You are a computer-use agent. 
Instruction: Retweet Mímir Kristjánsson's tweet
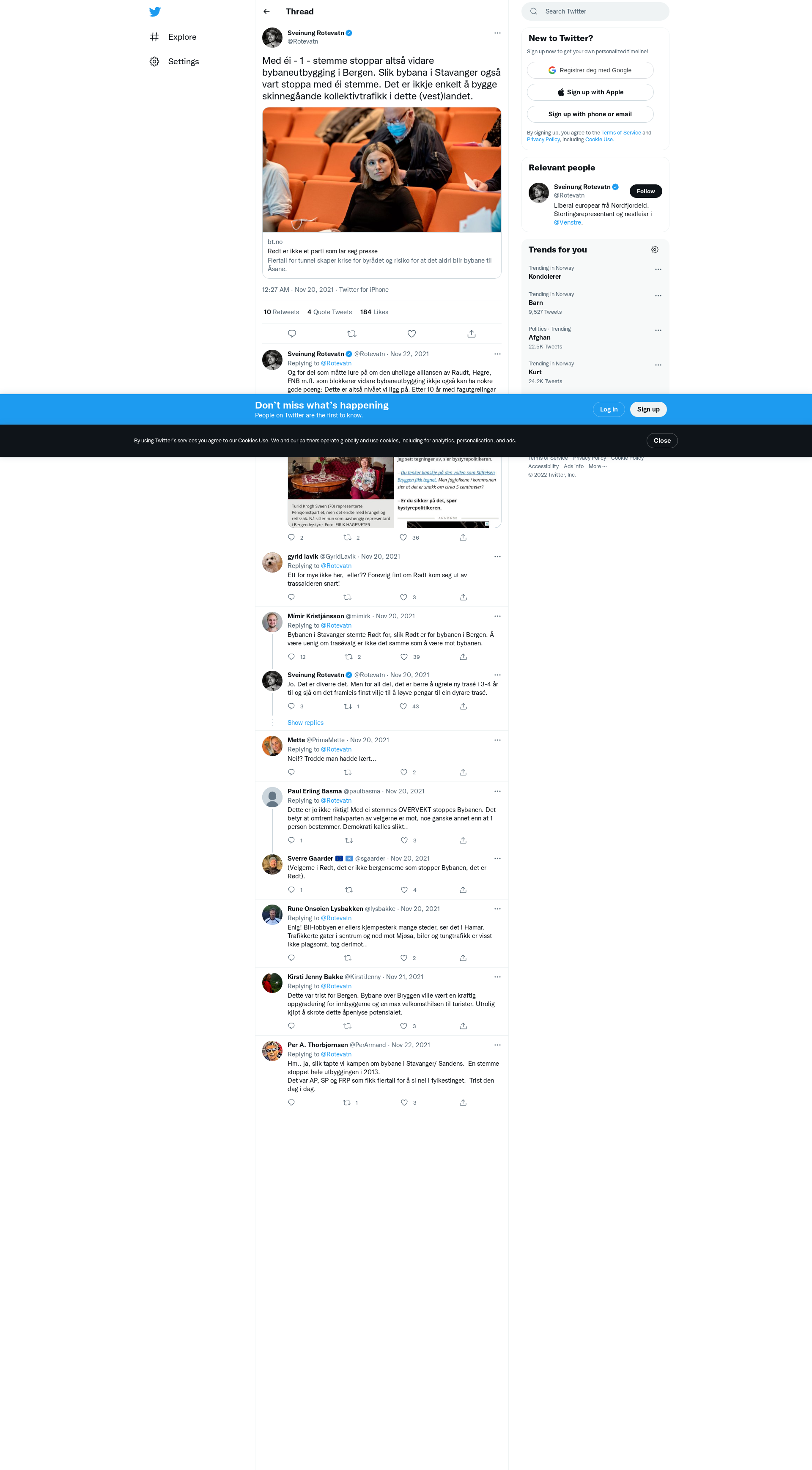[348, 657]
